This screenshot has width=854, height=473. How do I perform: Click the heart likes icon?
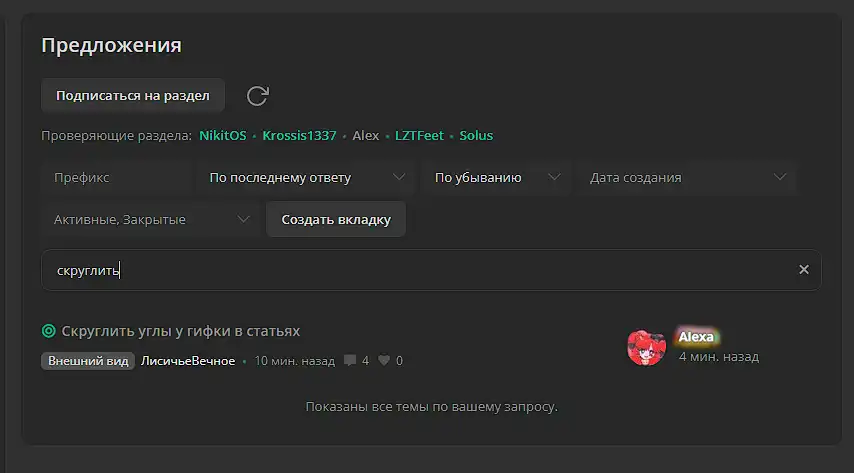point(384,360)
